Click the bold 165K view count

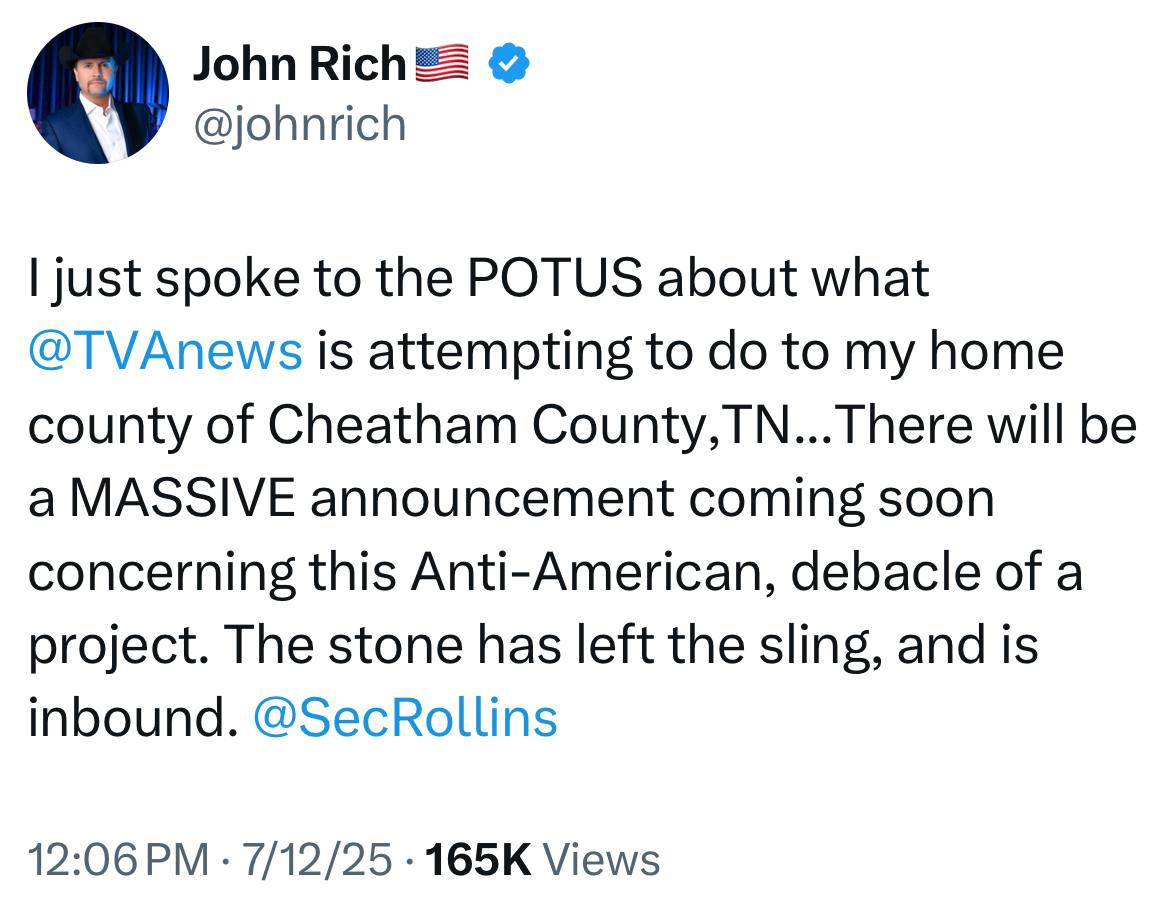click(x=478, y=859)
